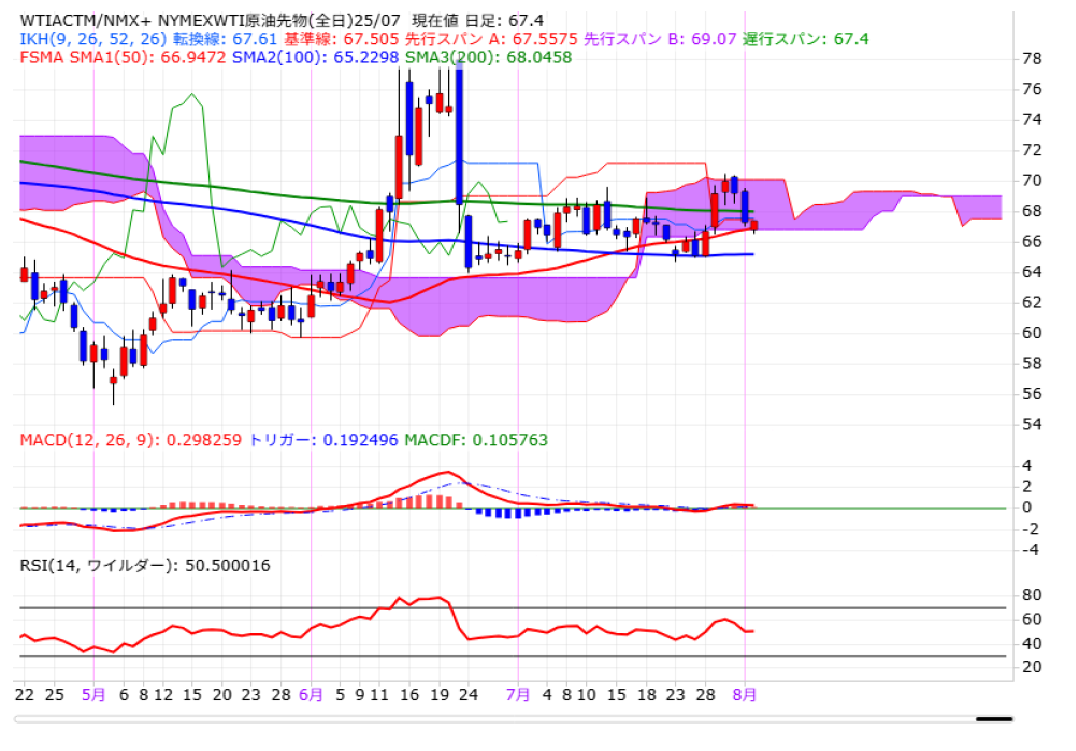
Task: Select the 11 date axis label
Action: (379, 695)
